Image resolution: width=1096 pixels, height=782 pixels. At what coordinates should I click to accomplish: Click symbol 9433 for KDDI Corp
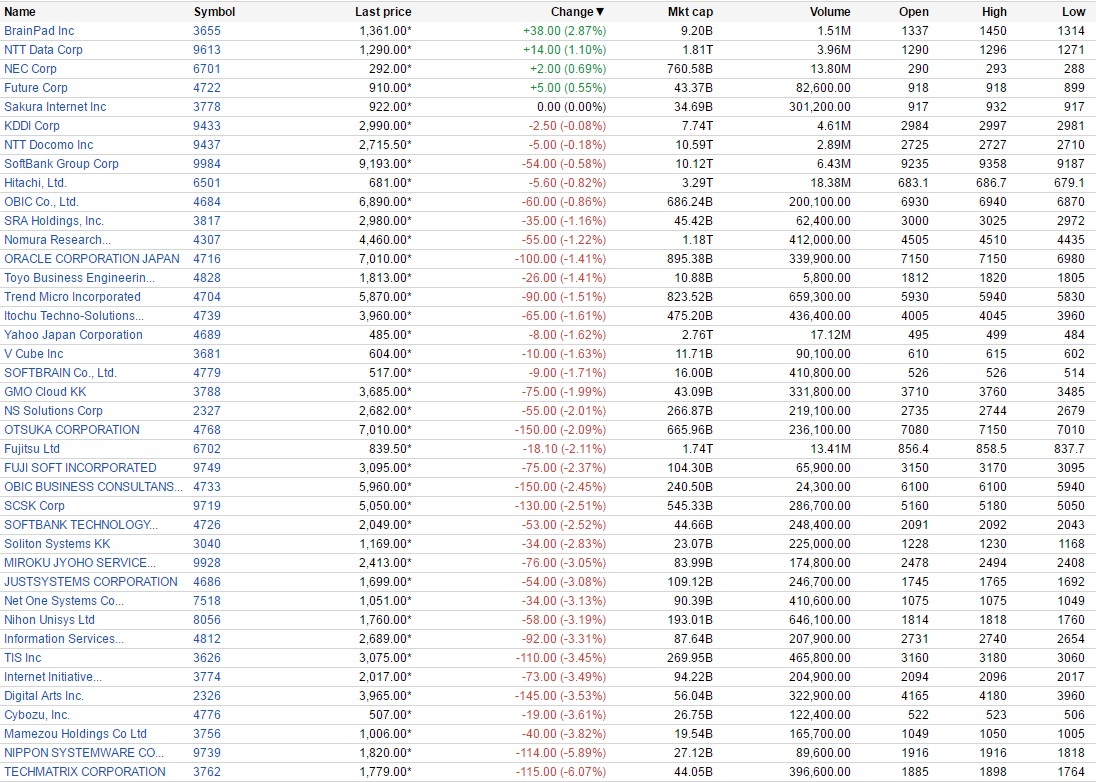[x=207, y=126]
